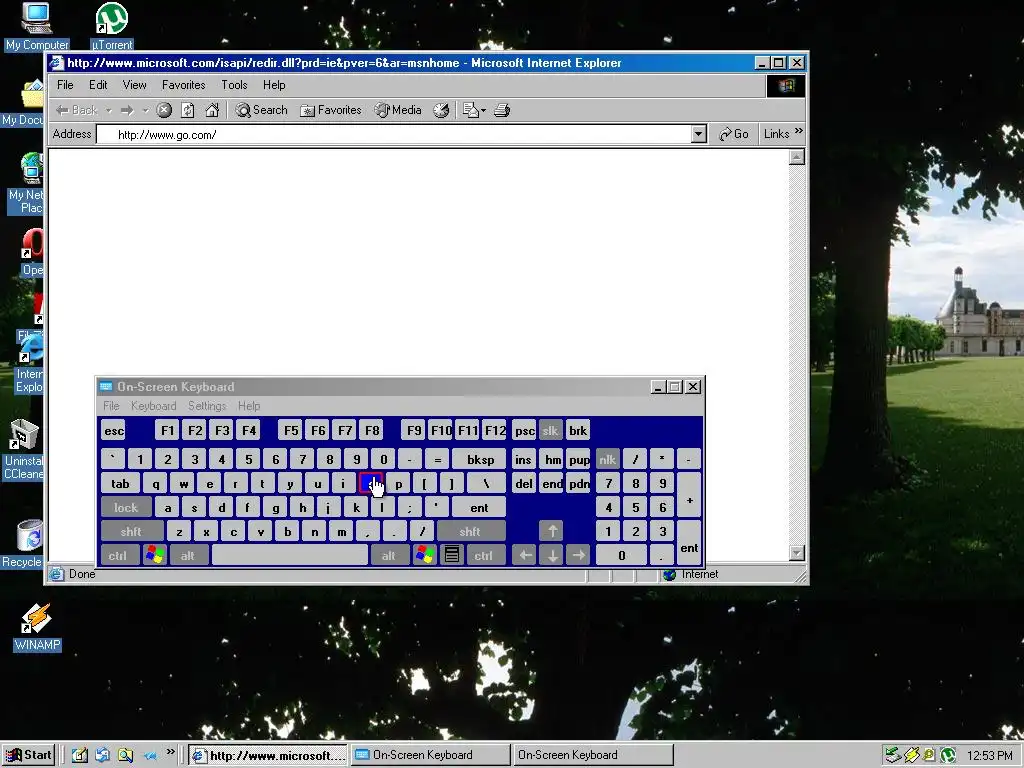The width and height of the screenshot is (1024, 768).
Task: Select the My Computer desktop icon
Action: 37,27
